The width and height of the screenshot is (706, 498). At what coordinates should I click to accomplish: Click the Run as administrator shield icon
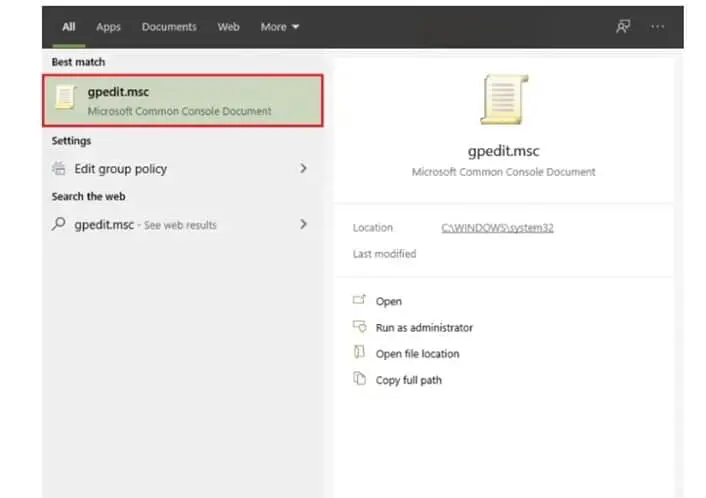(x=359, y=326)
